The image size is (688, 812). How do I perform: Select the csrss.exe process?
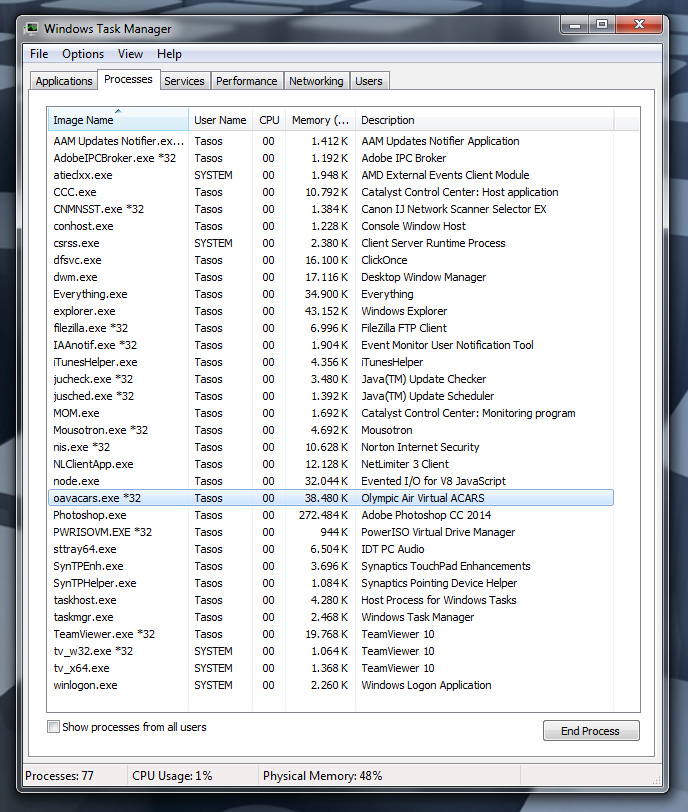click(331, 243)
